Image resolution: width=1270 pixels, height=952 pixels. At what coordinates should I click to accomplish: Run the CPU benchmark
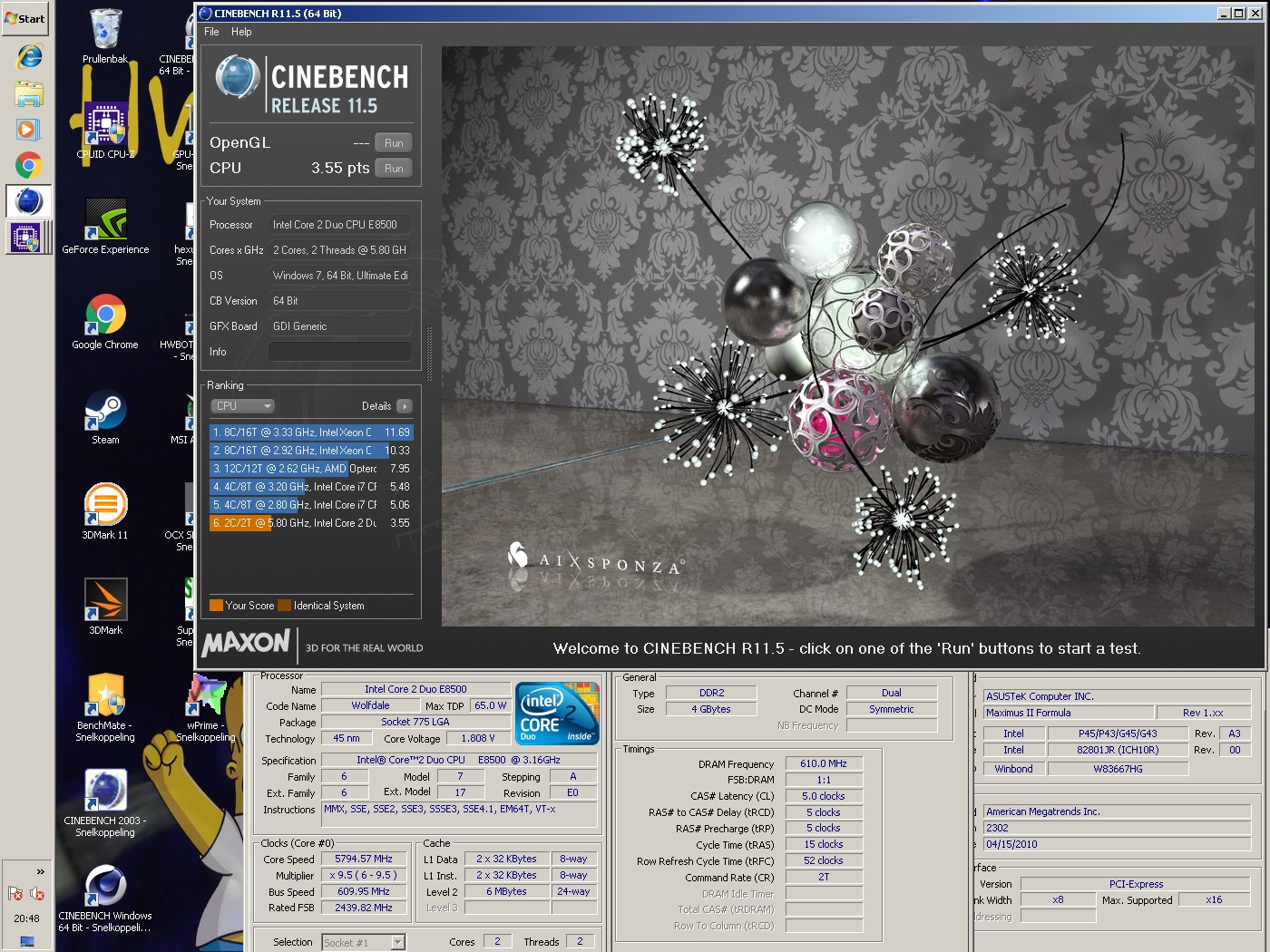(394, 169)
